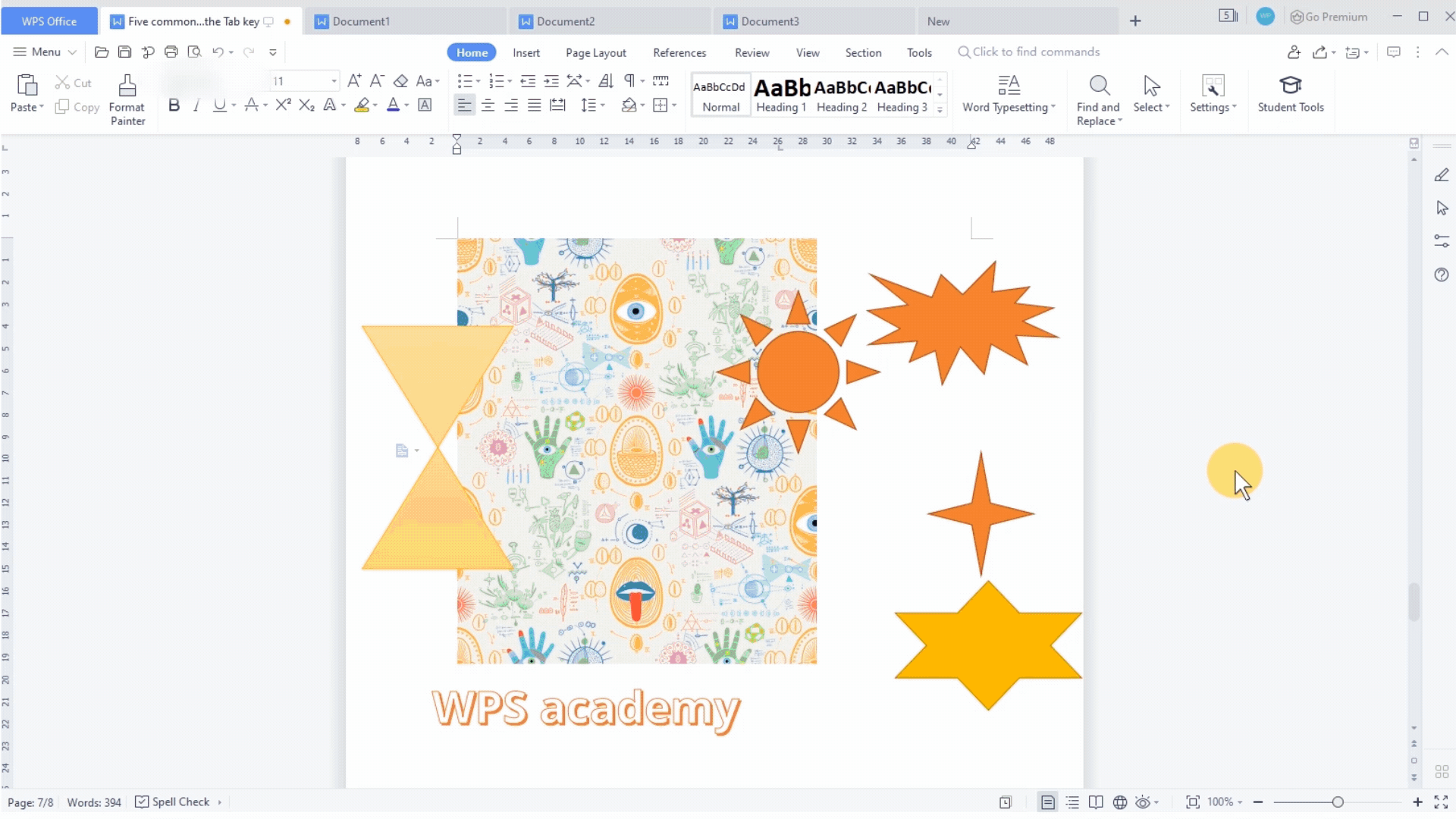
Task: Click the Paste clipboard icon
Action: pyautogui.click(x=27, y=84)
